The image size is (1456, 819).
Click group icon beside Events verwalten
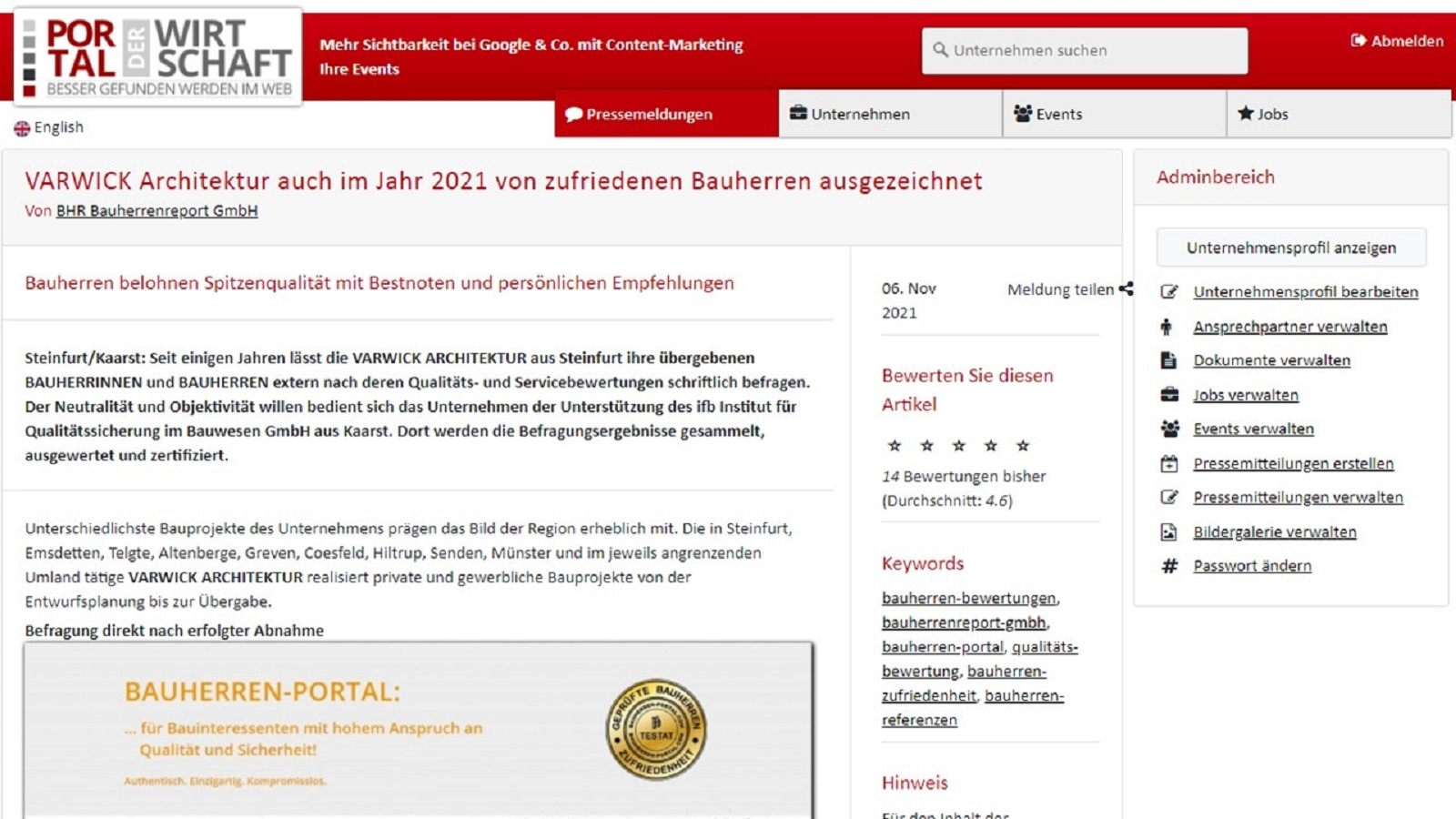tap(1170, 429)
